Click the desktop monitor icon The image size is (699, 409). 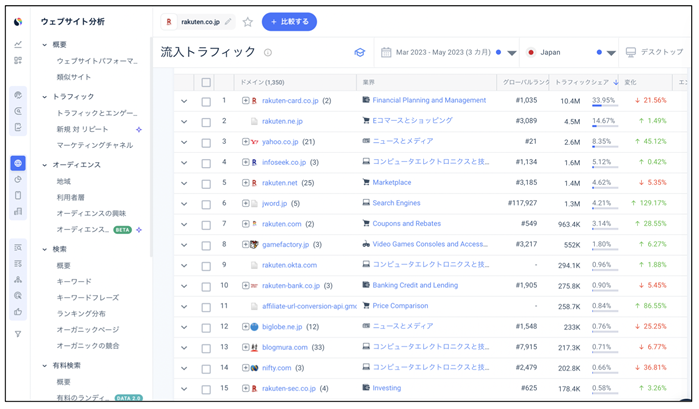(631, 52)
